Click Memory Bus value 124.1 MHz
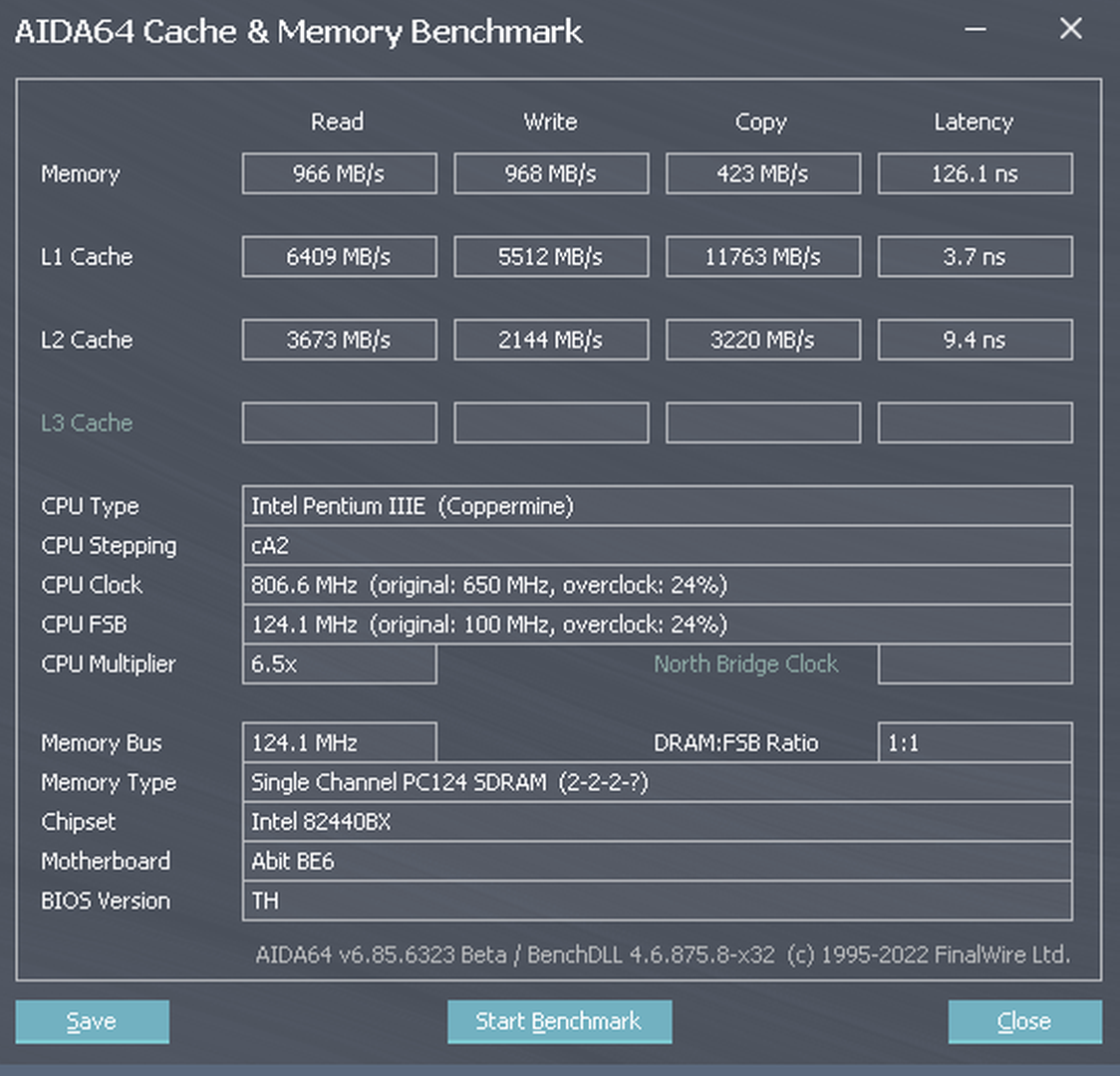 click(x=339, y=742)
